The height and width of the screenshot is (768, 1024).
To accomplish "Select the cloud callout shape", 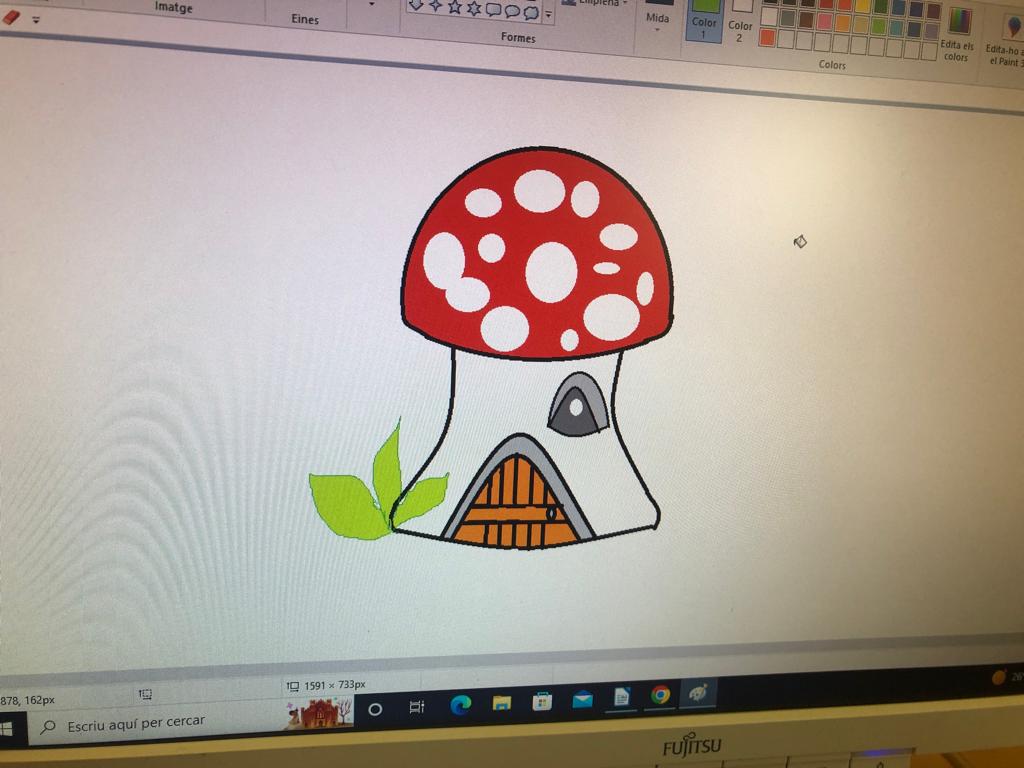I will point(530,12).
